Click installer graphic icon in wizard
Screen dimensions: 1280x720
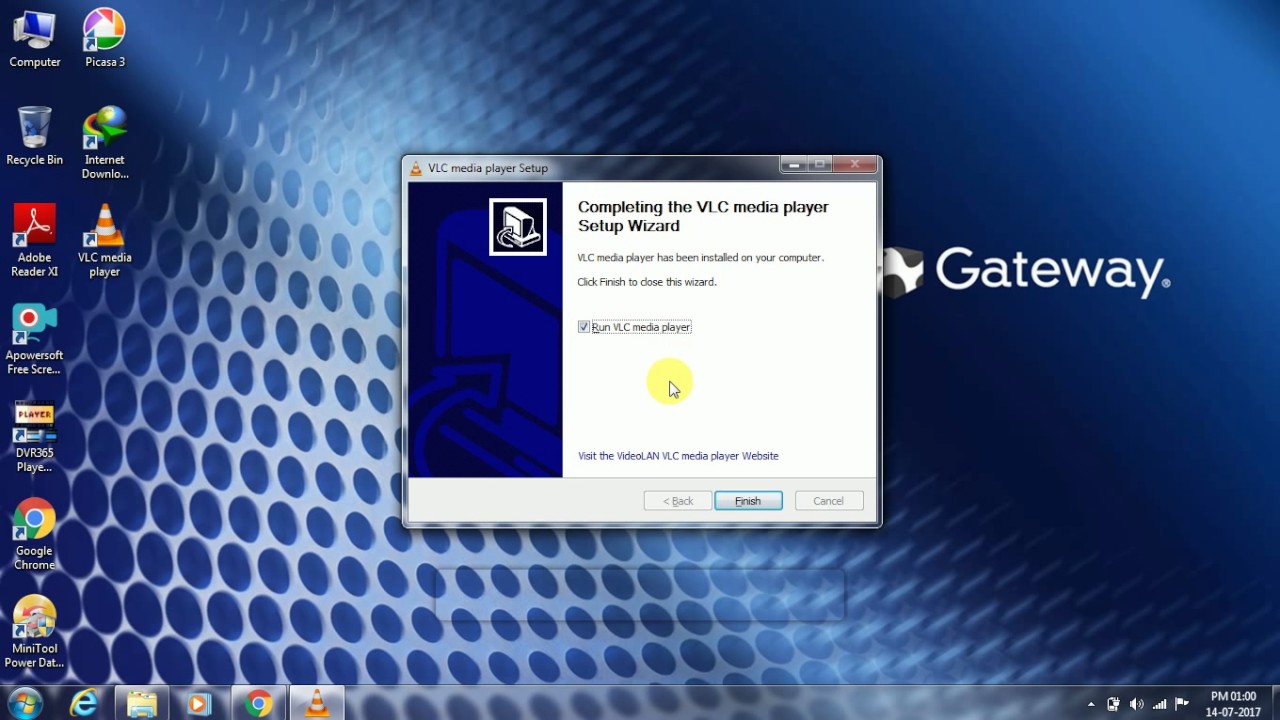point(518,227)
